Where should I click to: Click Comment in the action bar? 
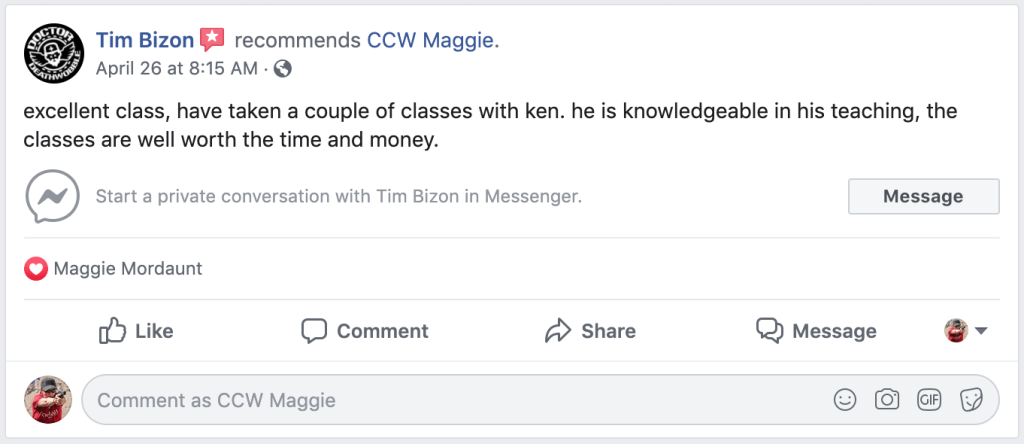point(365,331)
